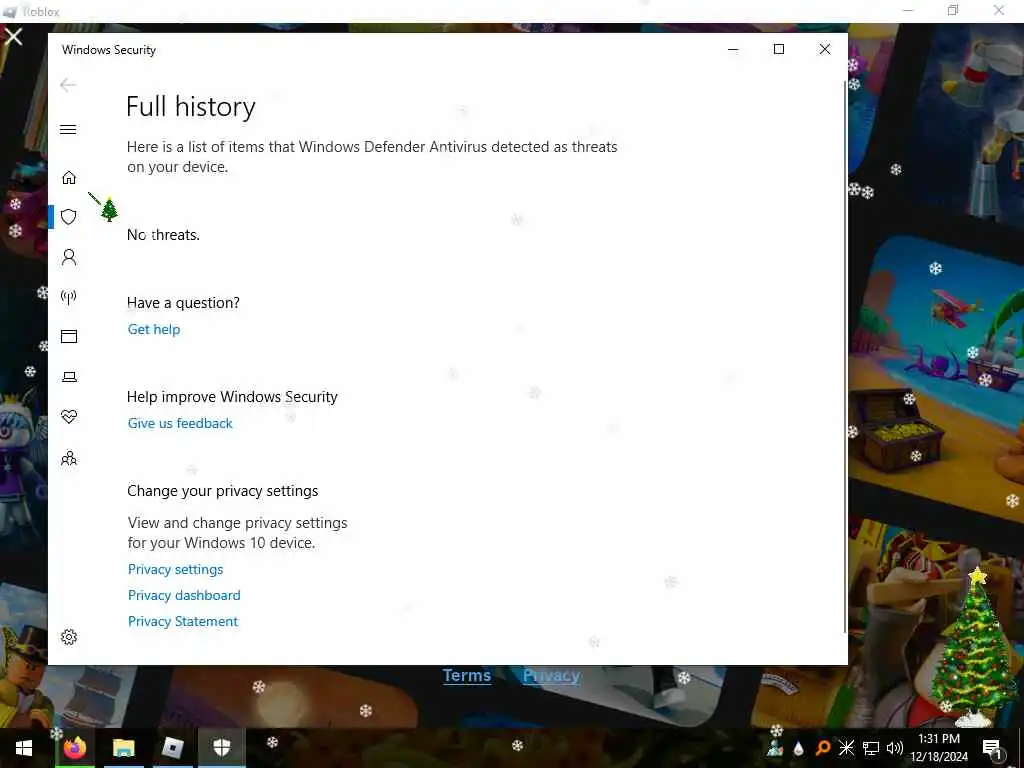The width and height of the screenshot is (1024, 768).
Task: Open File Explorer from the taskbar
Action: point(123,748)
